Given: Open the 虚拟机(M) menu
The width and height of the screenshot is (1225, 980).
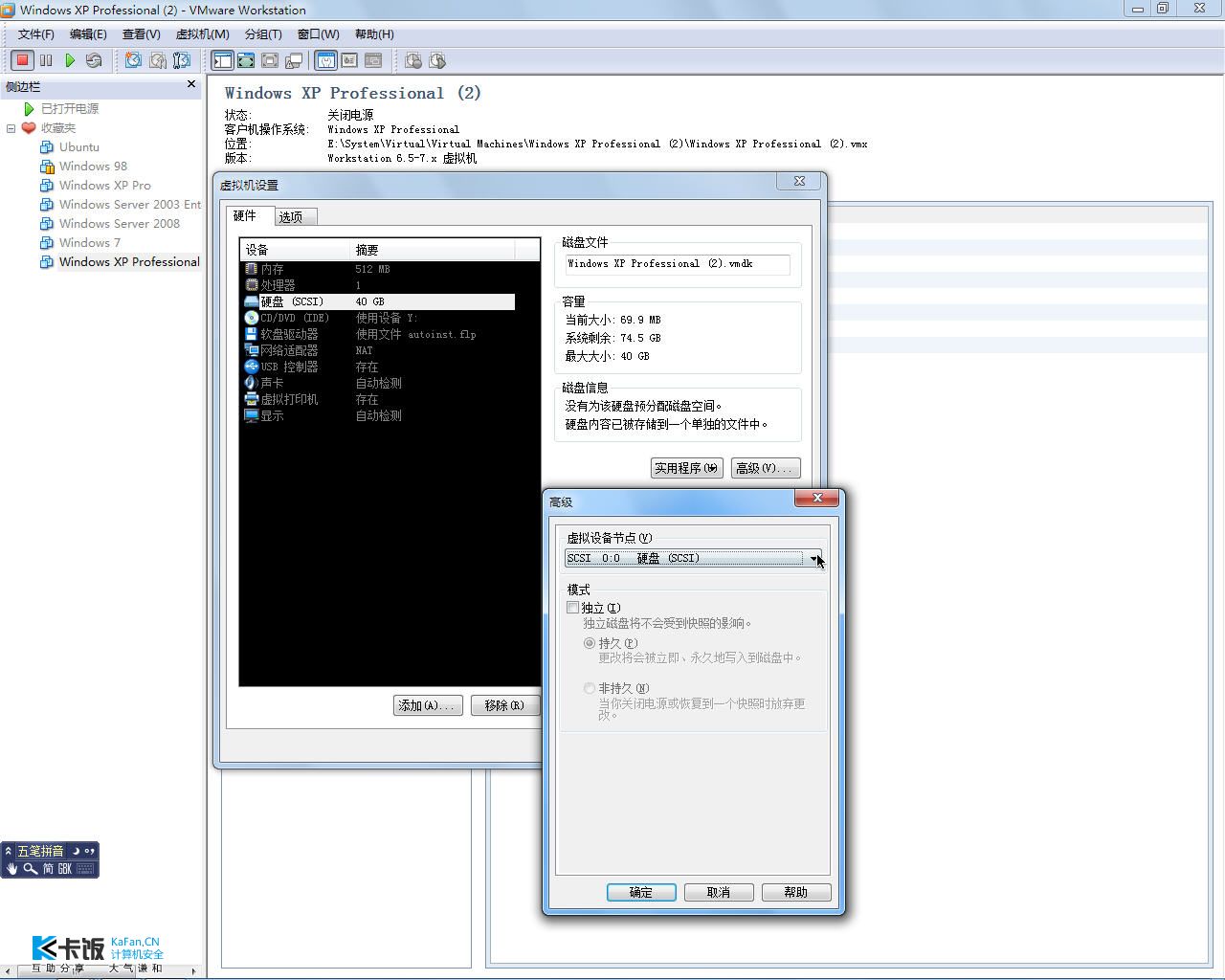Looking at the screenshot, I should point(202,34).
